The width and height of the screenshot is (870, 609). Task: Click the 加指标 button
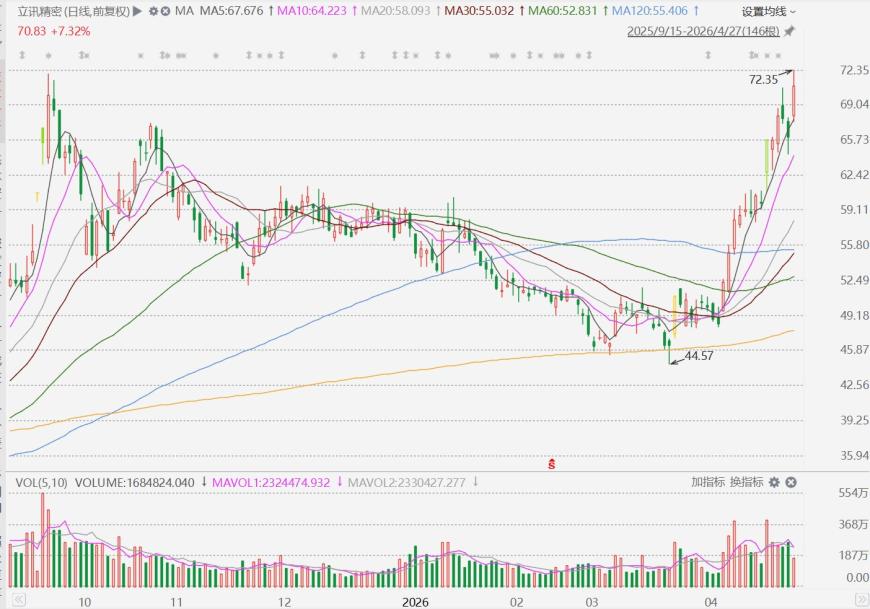point(707,482)
